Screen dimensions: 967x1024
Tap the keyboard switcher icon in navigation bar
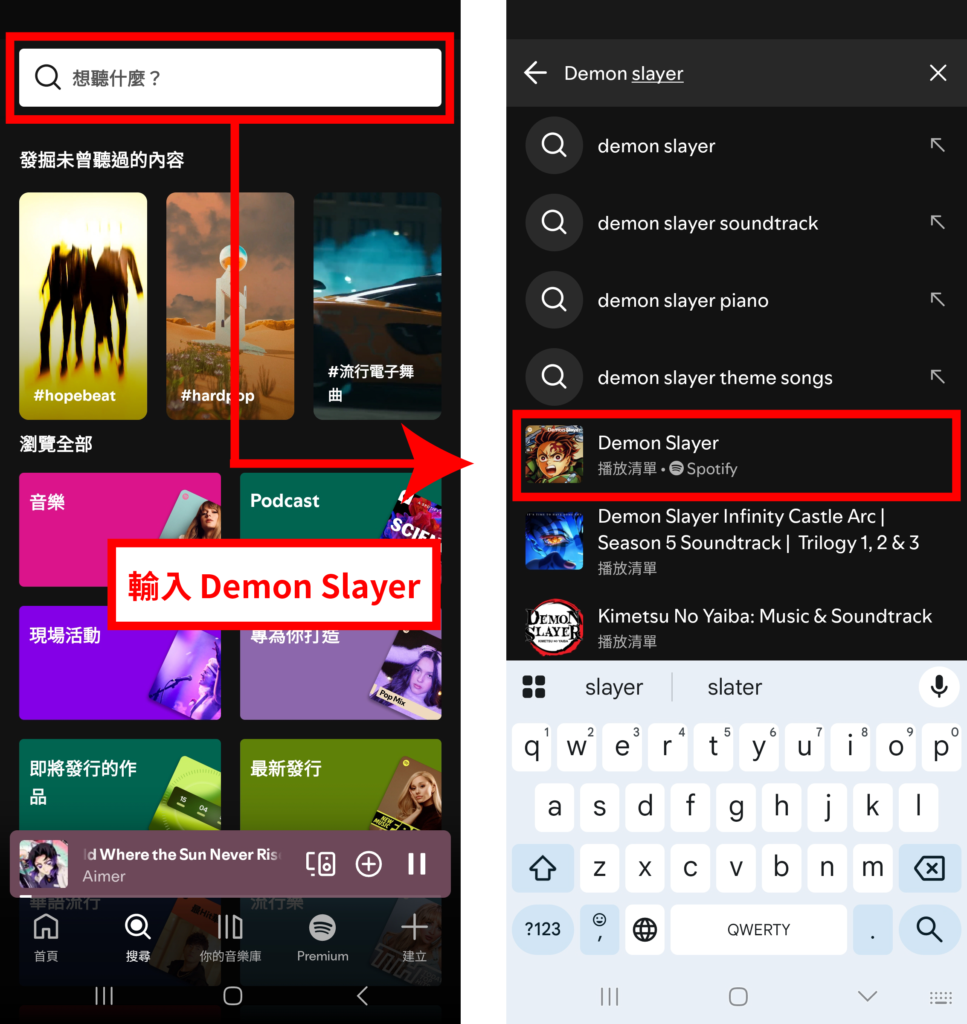[941, 997]
